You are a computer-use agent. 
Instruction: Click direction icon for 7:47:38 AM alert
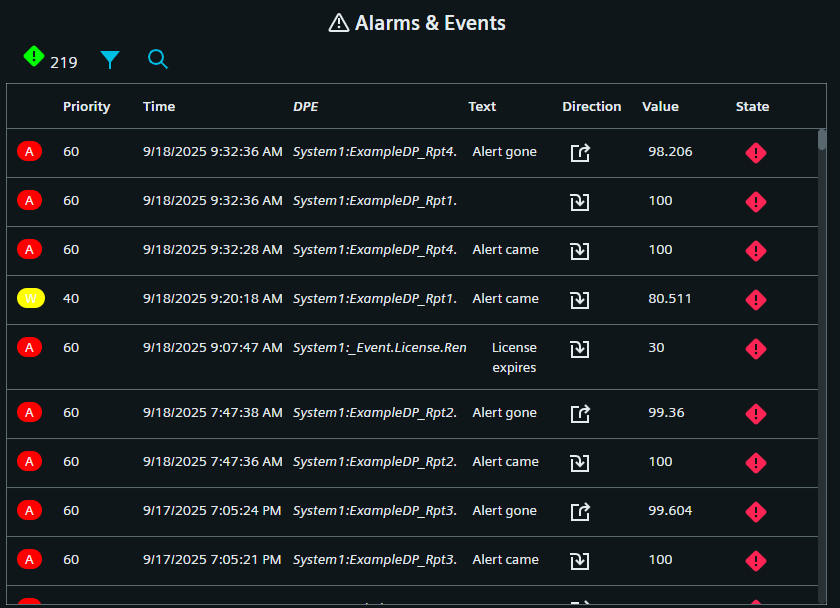tap(580, 413)
